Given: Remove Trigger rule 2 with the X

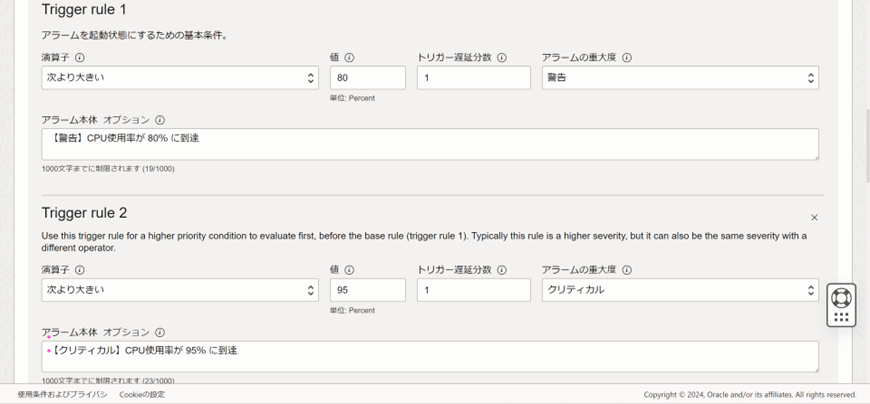Looking at the screenshot, I should [x=814, y=217].
